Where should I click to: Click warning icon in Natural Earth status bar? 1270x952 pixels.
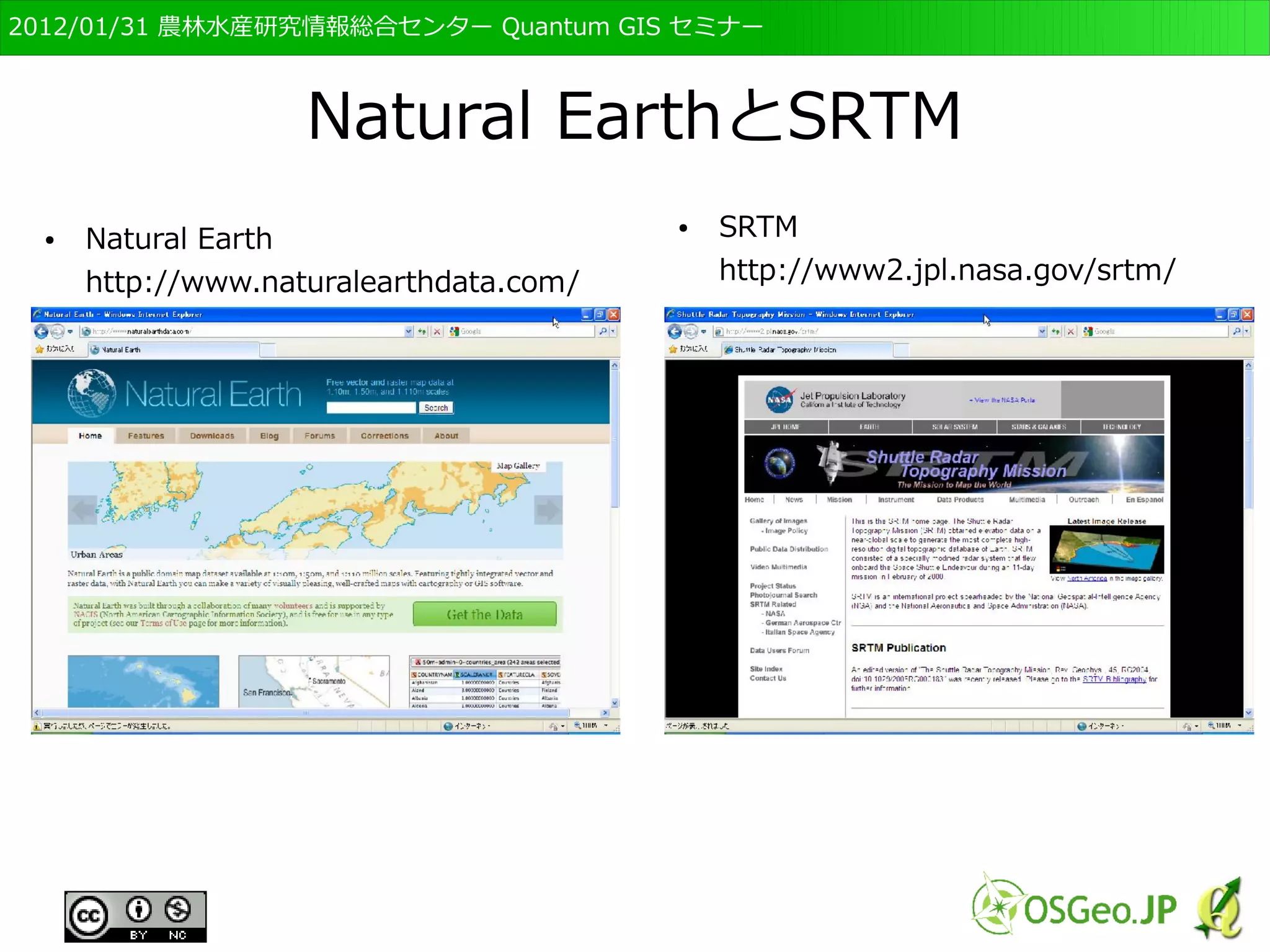pos(37,726)
